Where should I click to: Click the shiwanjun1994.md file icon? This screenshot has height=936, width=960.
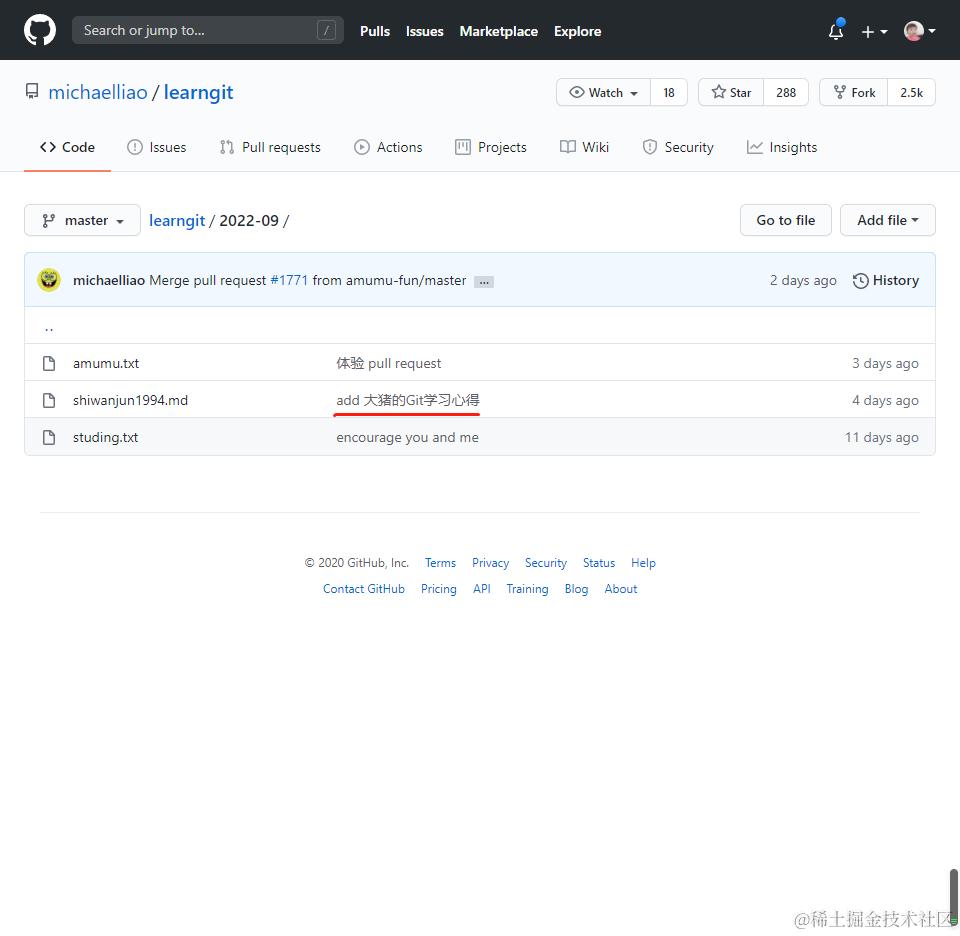pos(49,400)
